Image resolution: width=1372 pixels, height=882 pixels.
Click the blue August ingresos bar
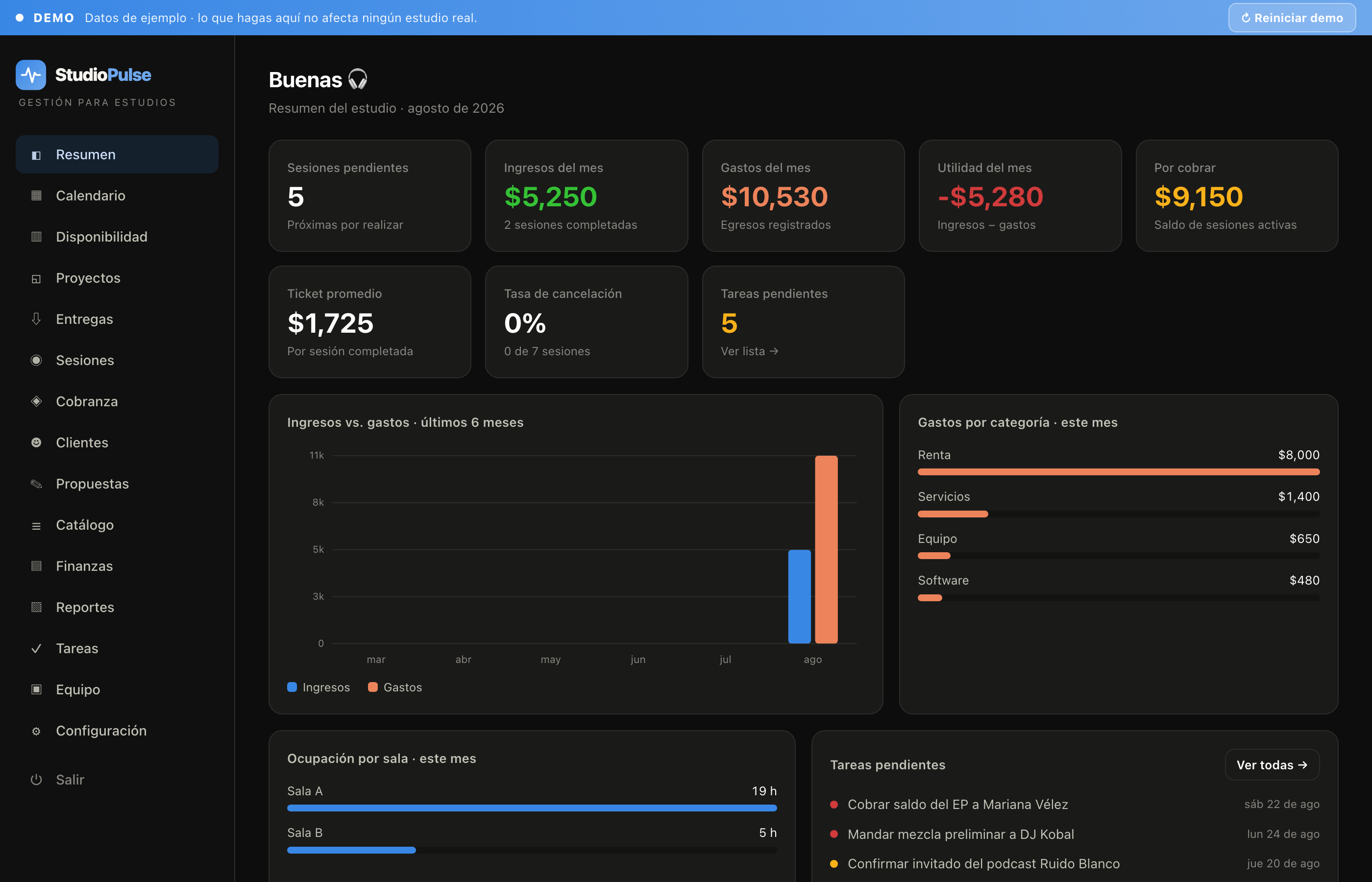tap(799, 597)
